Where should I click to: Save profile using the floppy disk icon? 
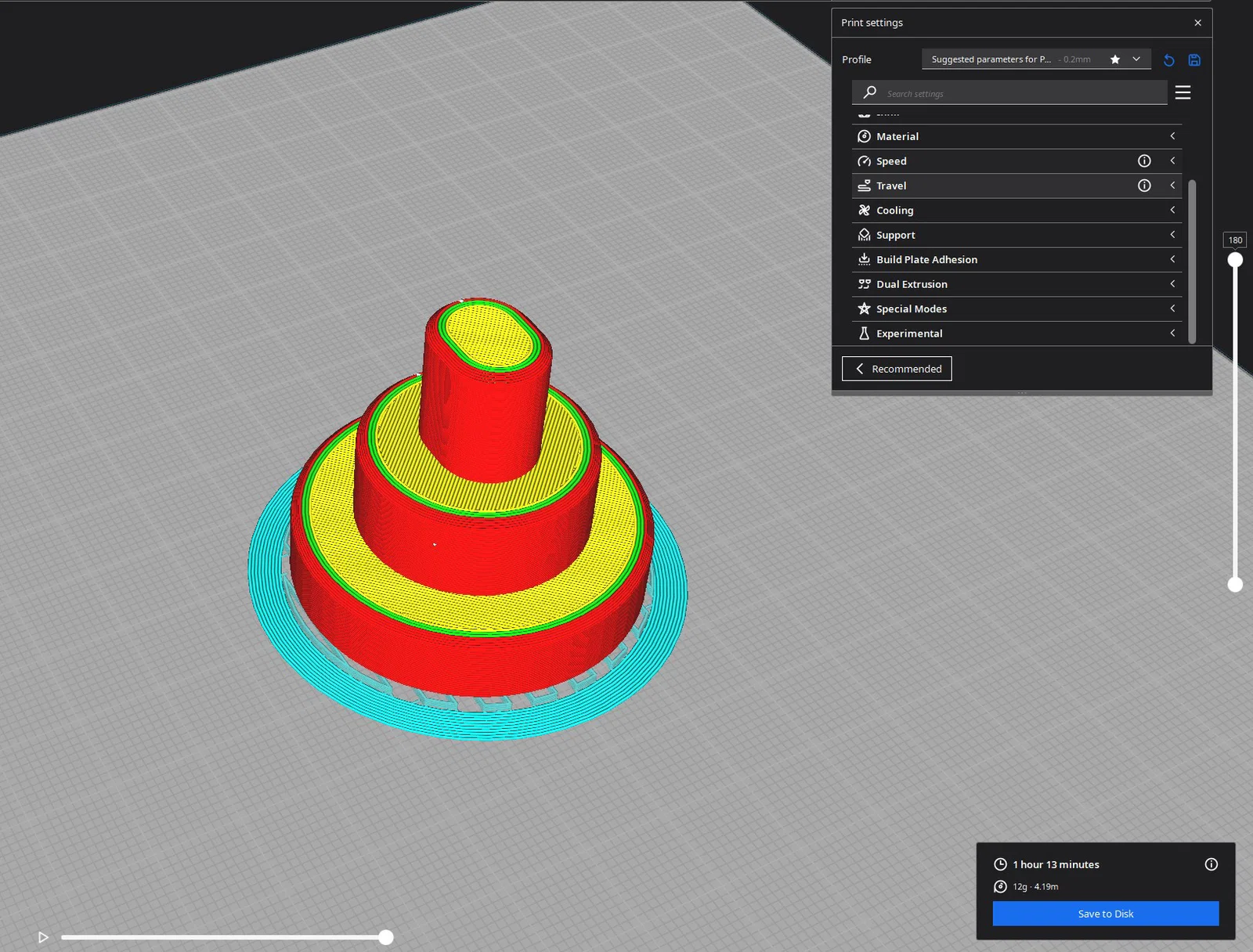[x=1194, y=60]
